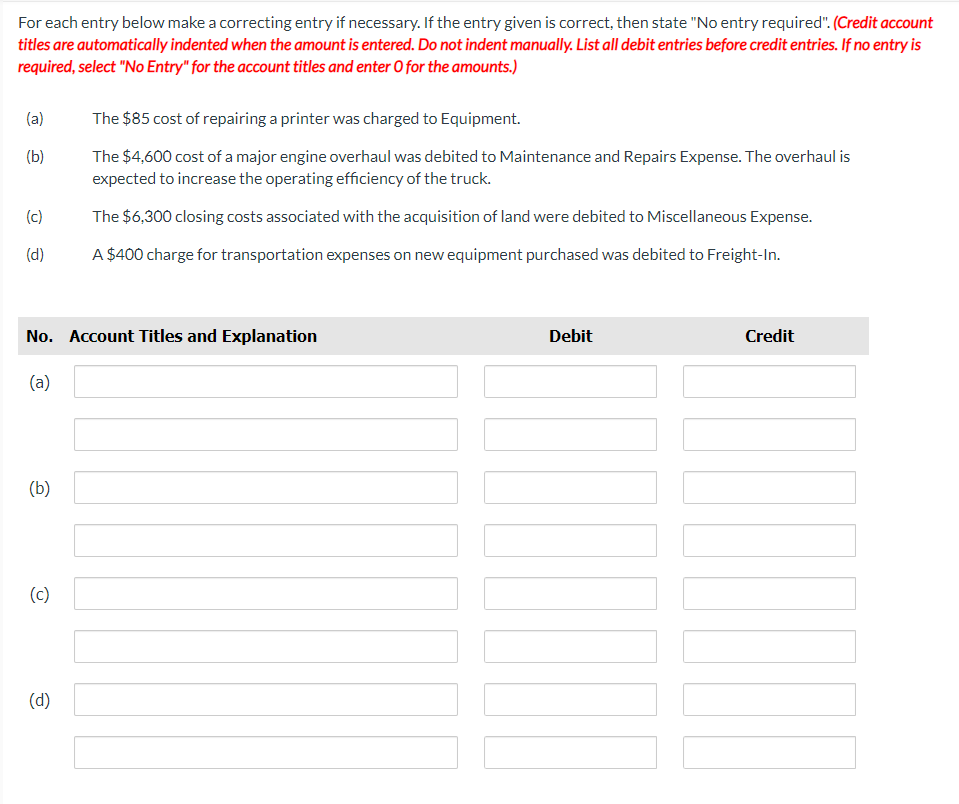Select the first debit field for entry (b)
Viewport: 959px width, 804px height.
coord(569,487)
